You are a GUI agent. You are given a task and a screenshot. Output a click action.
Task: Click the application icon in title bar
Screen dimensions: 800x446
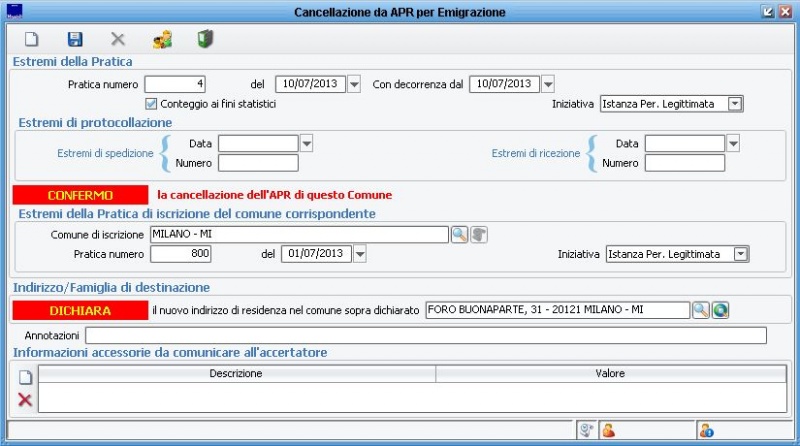tap(14, 12)
